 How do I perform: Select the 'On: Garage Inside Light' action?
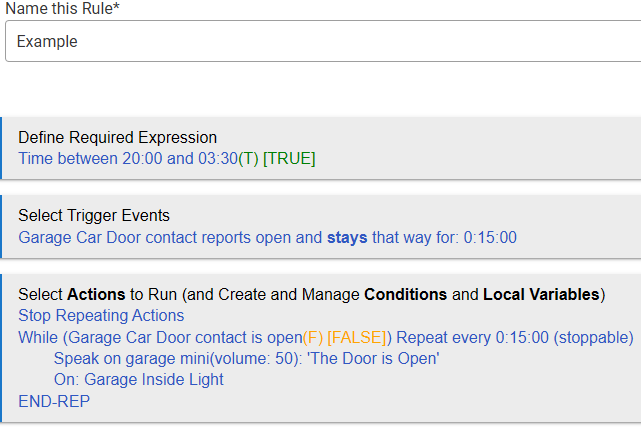[x=139, y=379]
